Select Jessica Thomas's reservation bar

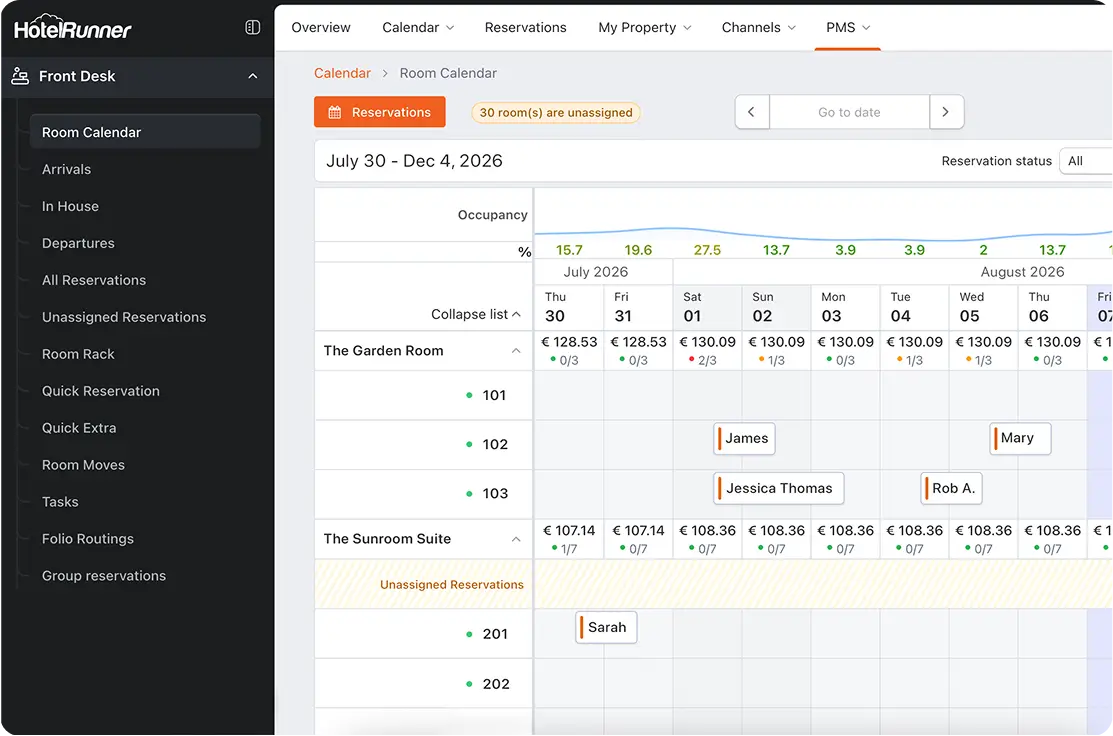pyautogui.click(x=779, y=488)
